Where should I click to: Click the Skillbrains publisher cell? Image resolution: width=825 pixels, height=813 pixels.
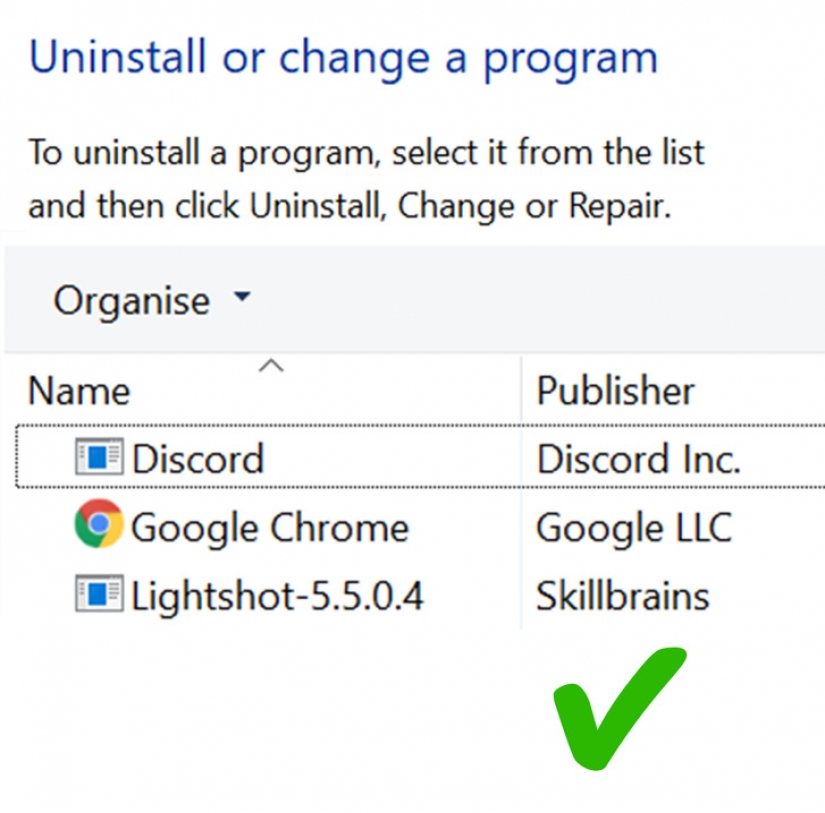[x=622, y=597]
